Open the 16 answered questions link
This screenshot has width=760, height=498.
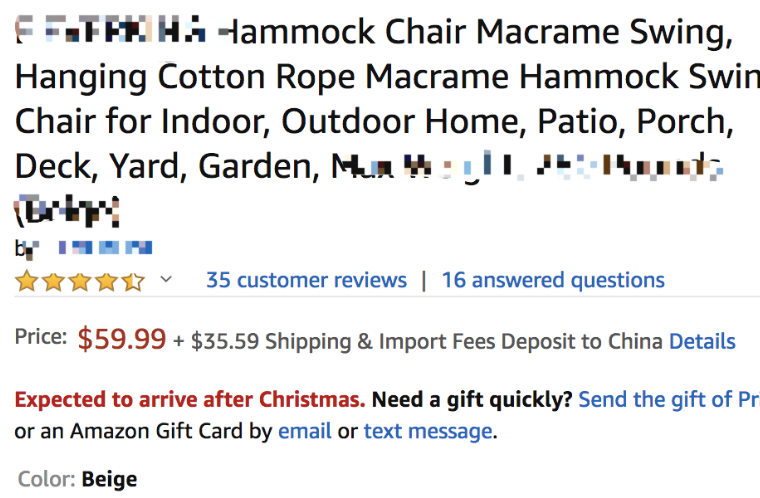pos(553,280)
